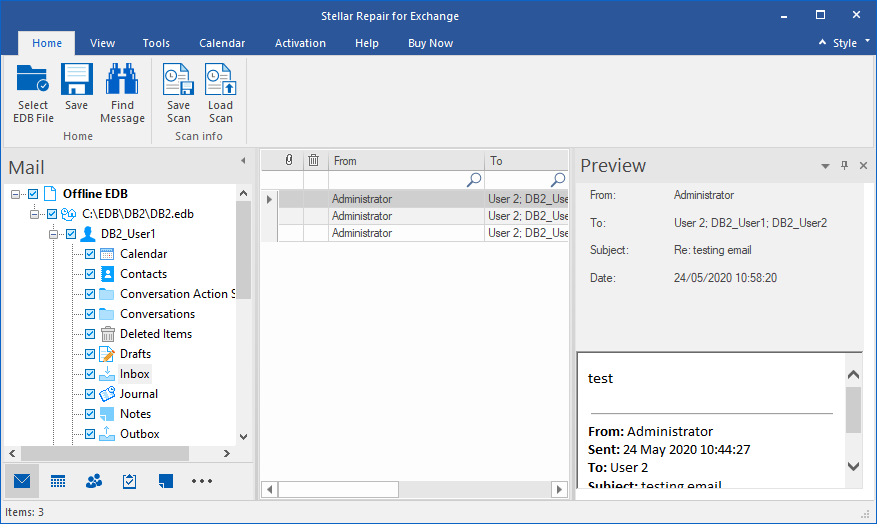
Task: Click the Offline EDB document icon
Action: pyautogui.click(x=50, y=193)
